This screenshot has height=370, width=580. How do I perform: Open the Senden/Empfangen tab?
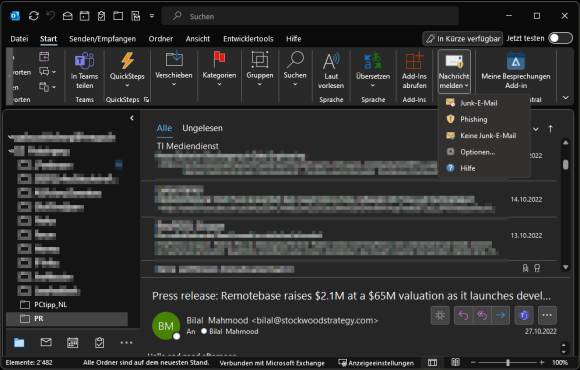[x=102, y=38]
